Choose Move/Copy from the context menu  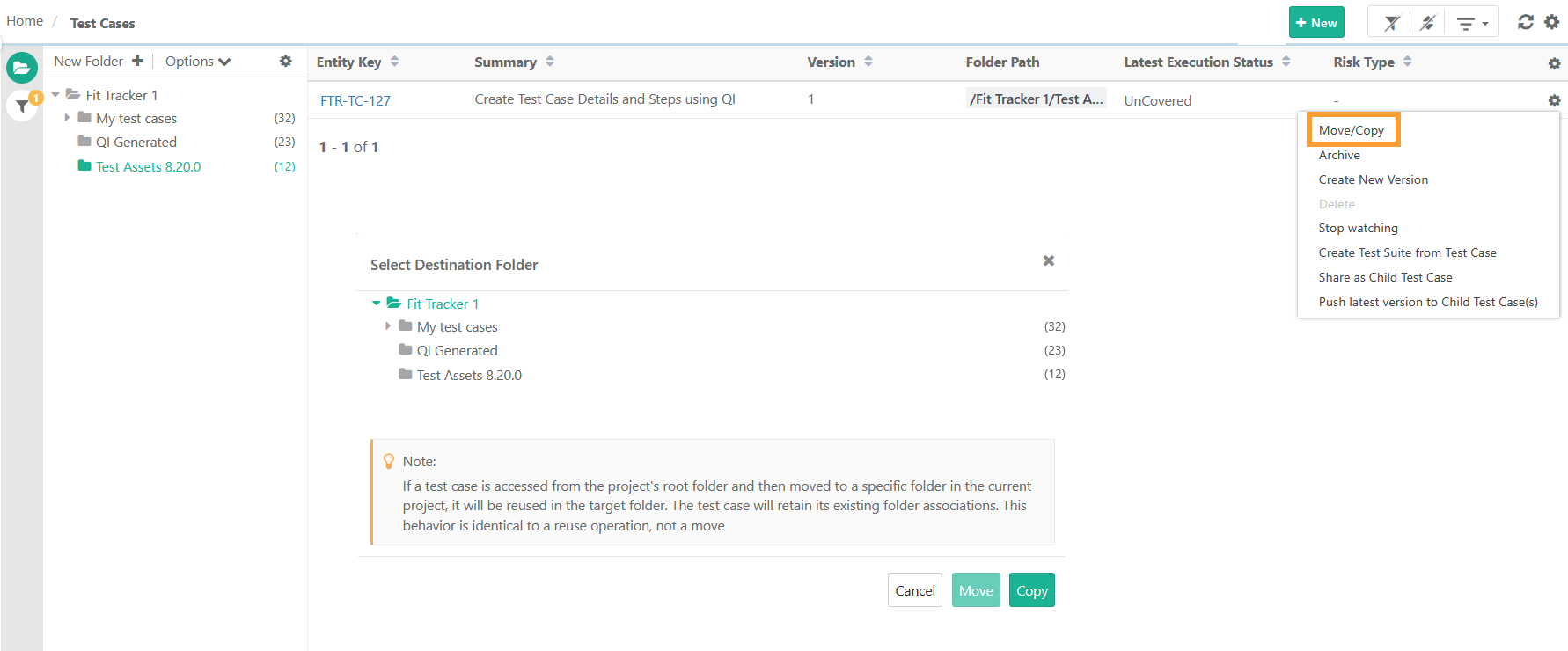(1352, 130)
